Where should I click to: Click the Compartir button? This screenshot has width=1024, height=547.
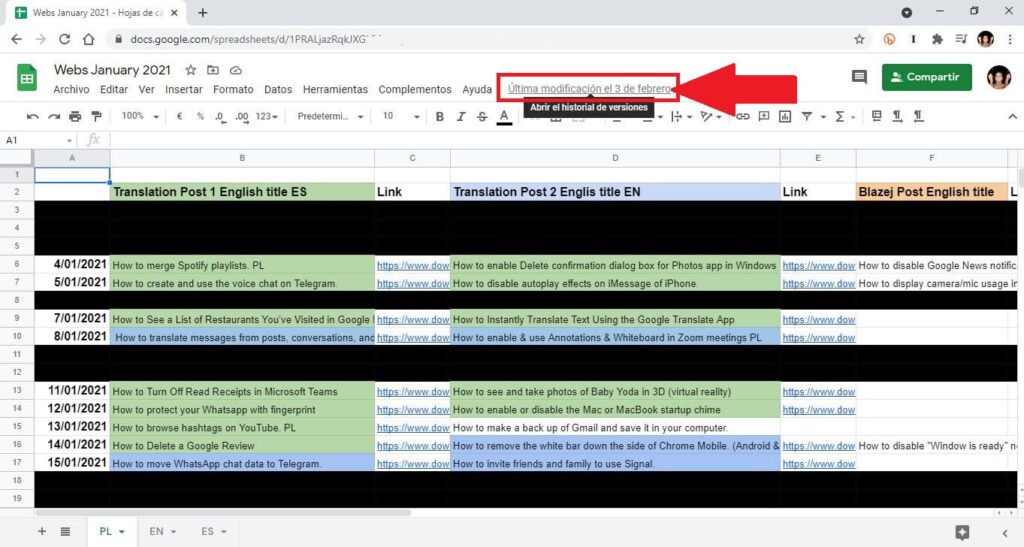(926, 77)
